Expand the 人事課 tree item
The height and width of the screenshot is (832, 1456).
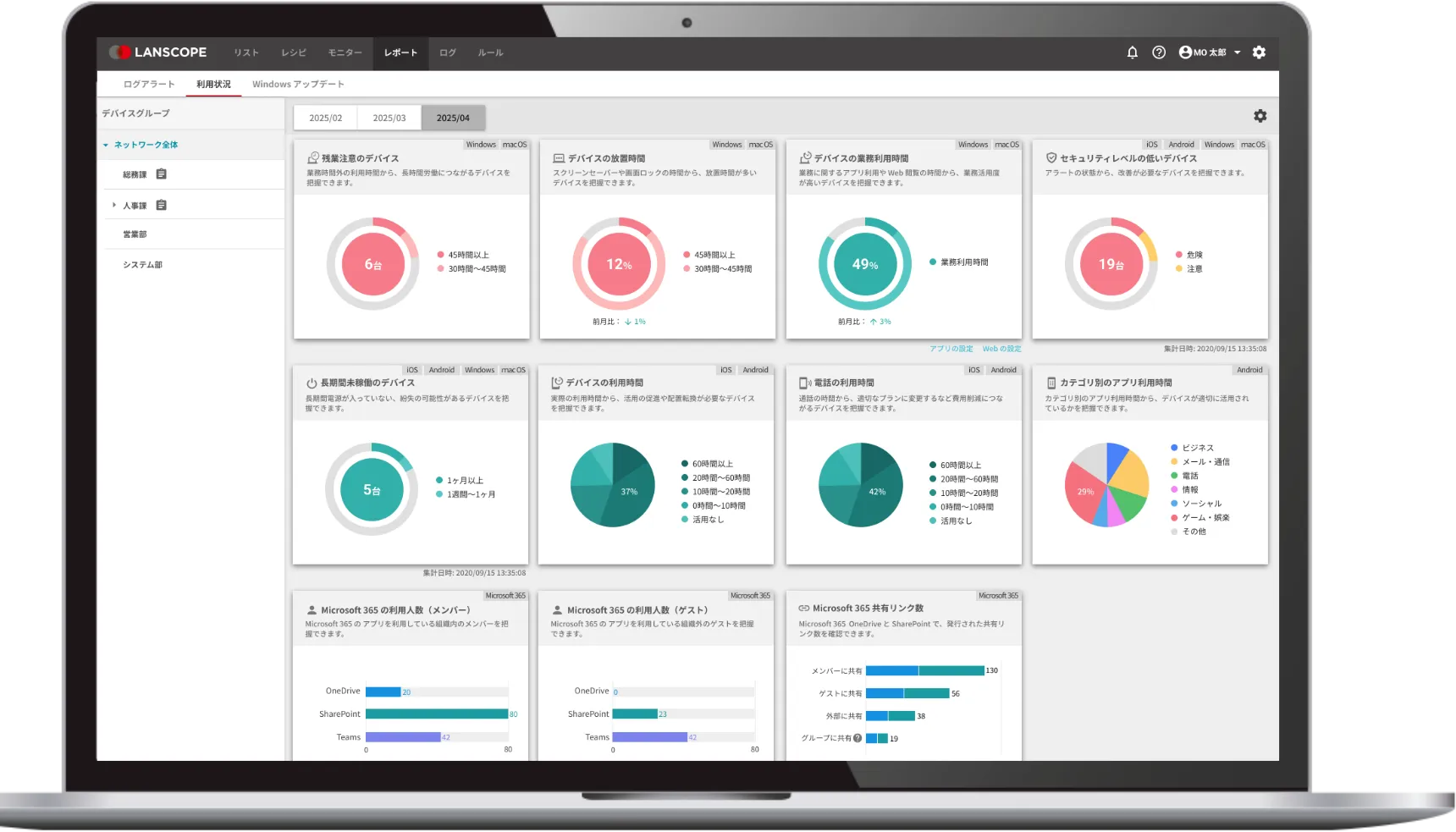tap(114, 204)
